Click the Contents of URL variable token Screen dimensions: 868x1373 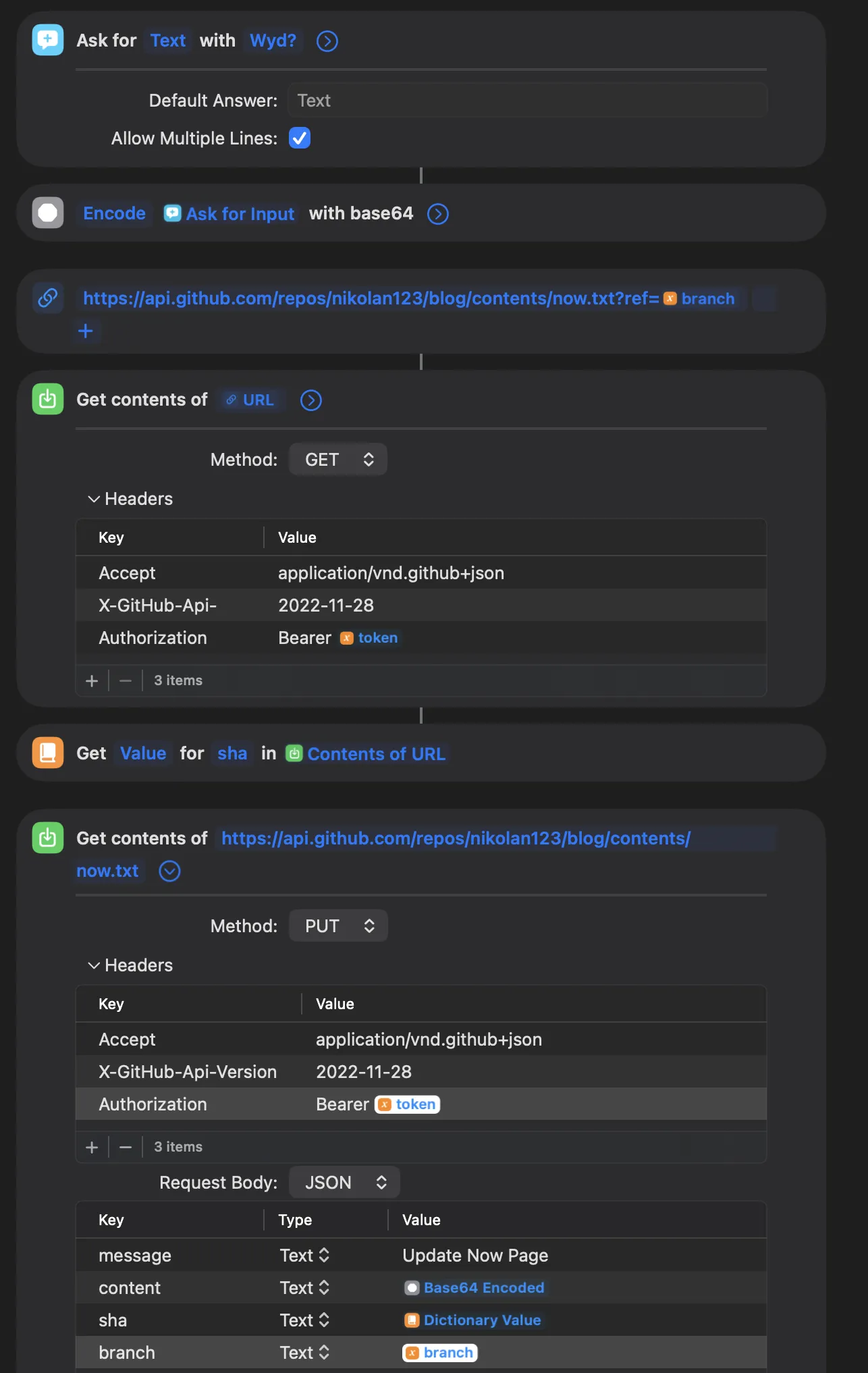366,754
